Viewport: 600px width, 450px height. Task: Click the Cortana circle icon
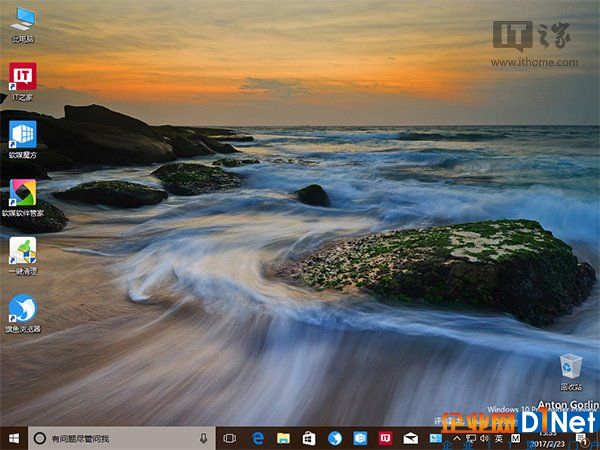click(x=40, y=439)
